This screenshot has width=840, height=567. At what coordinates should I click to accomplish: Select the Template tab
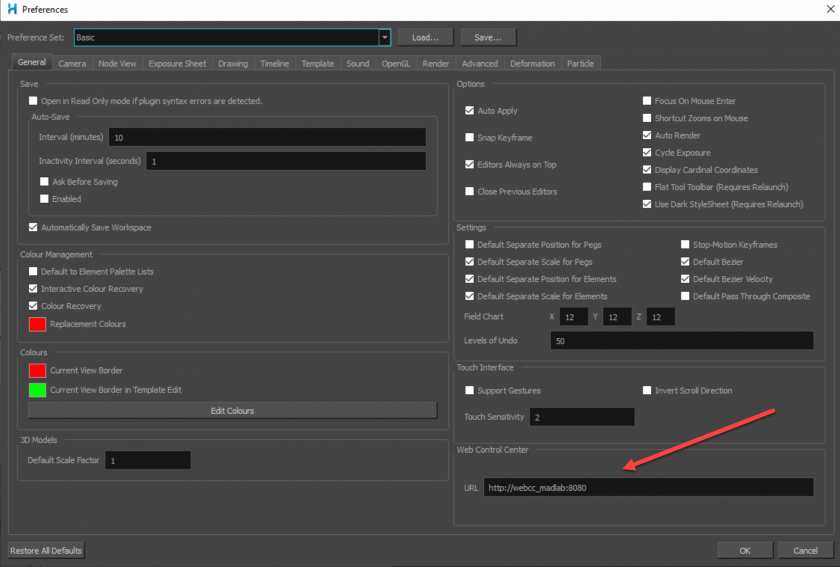[318, 63]
